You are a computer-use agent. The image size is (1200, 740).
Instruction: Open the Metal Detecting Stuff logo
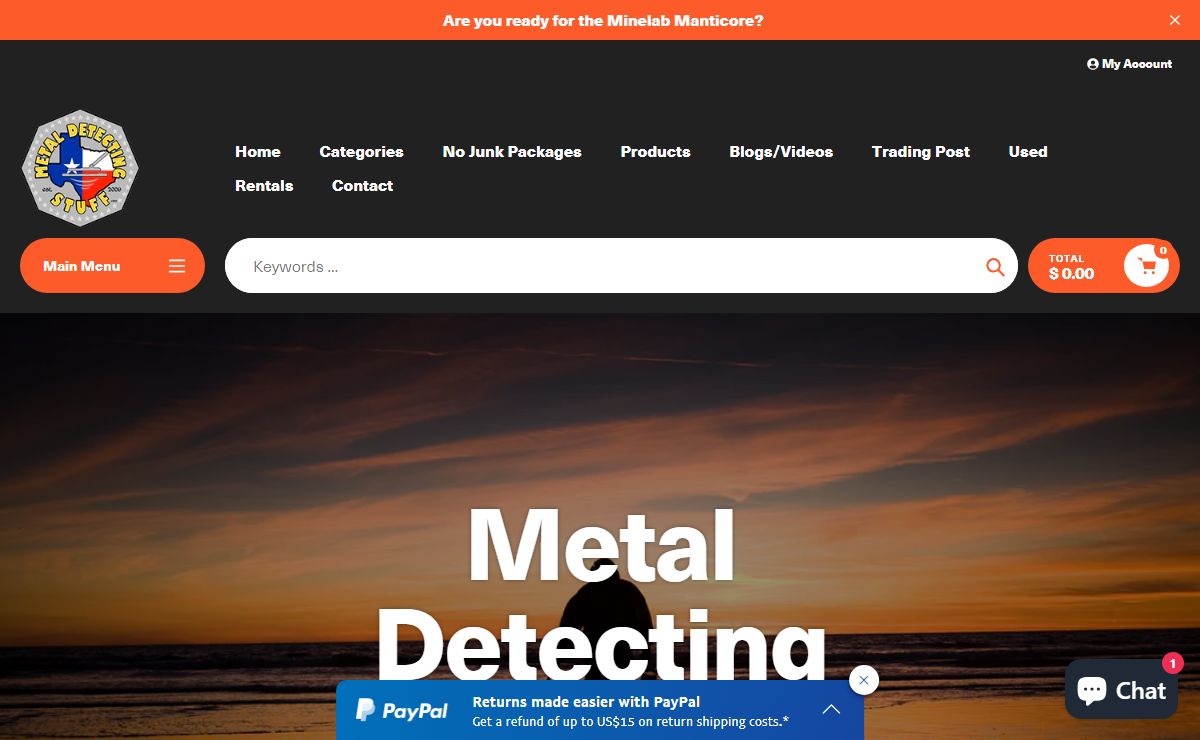click(80, 167)
